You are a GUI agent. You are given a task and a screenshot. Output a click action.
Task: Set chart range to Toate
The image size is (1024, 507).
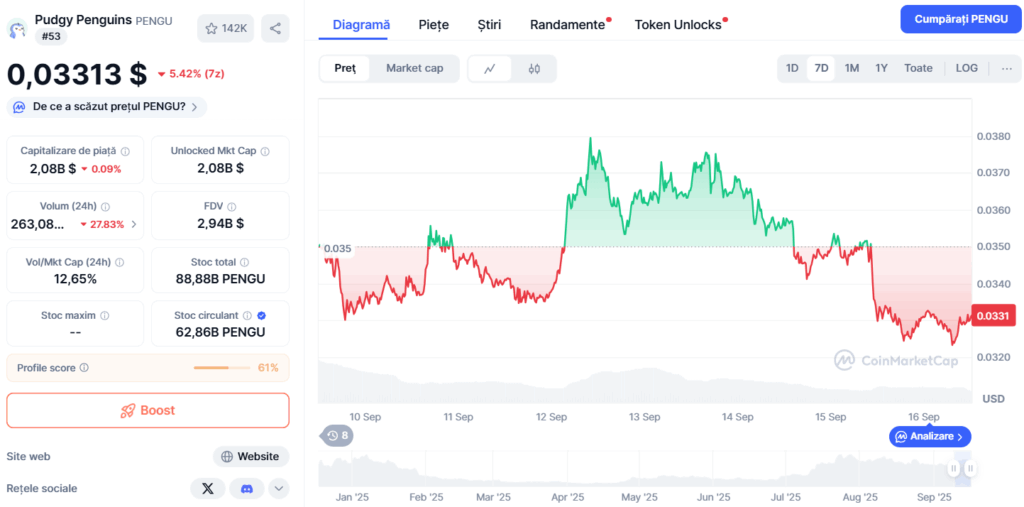pos(918,68)
